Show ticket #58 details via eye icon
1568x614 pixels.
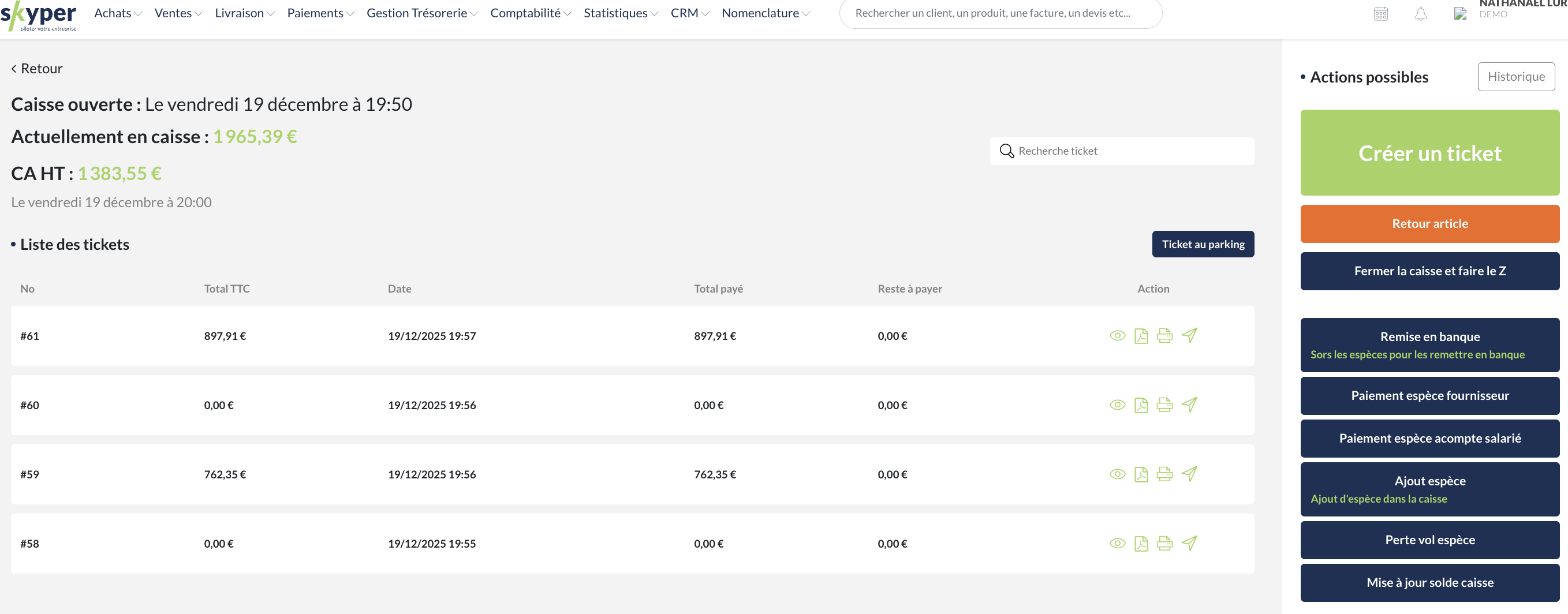click(1117, 544)
